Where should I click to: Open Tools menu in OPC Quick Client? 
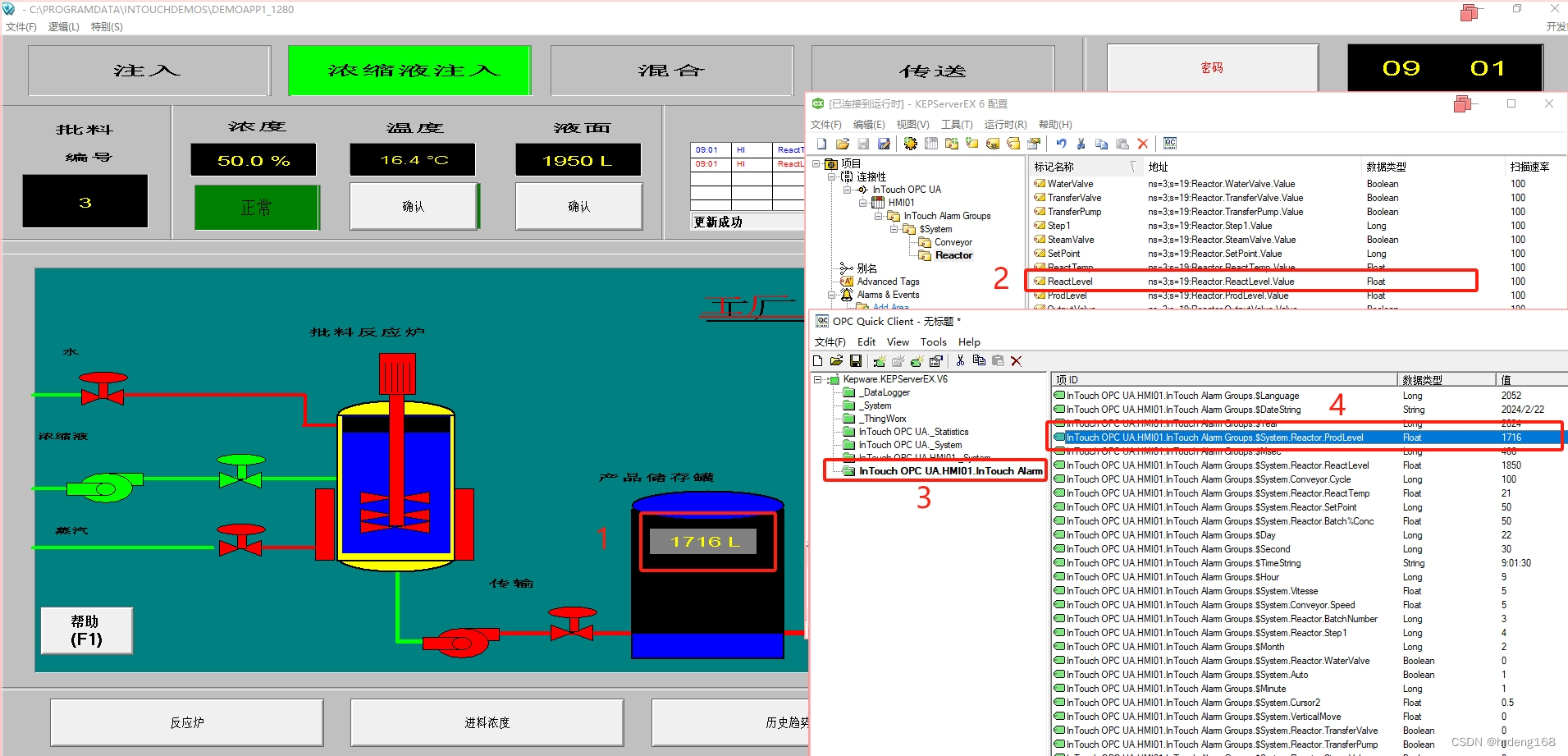(x=933, y=342)
